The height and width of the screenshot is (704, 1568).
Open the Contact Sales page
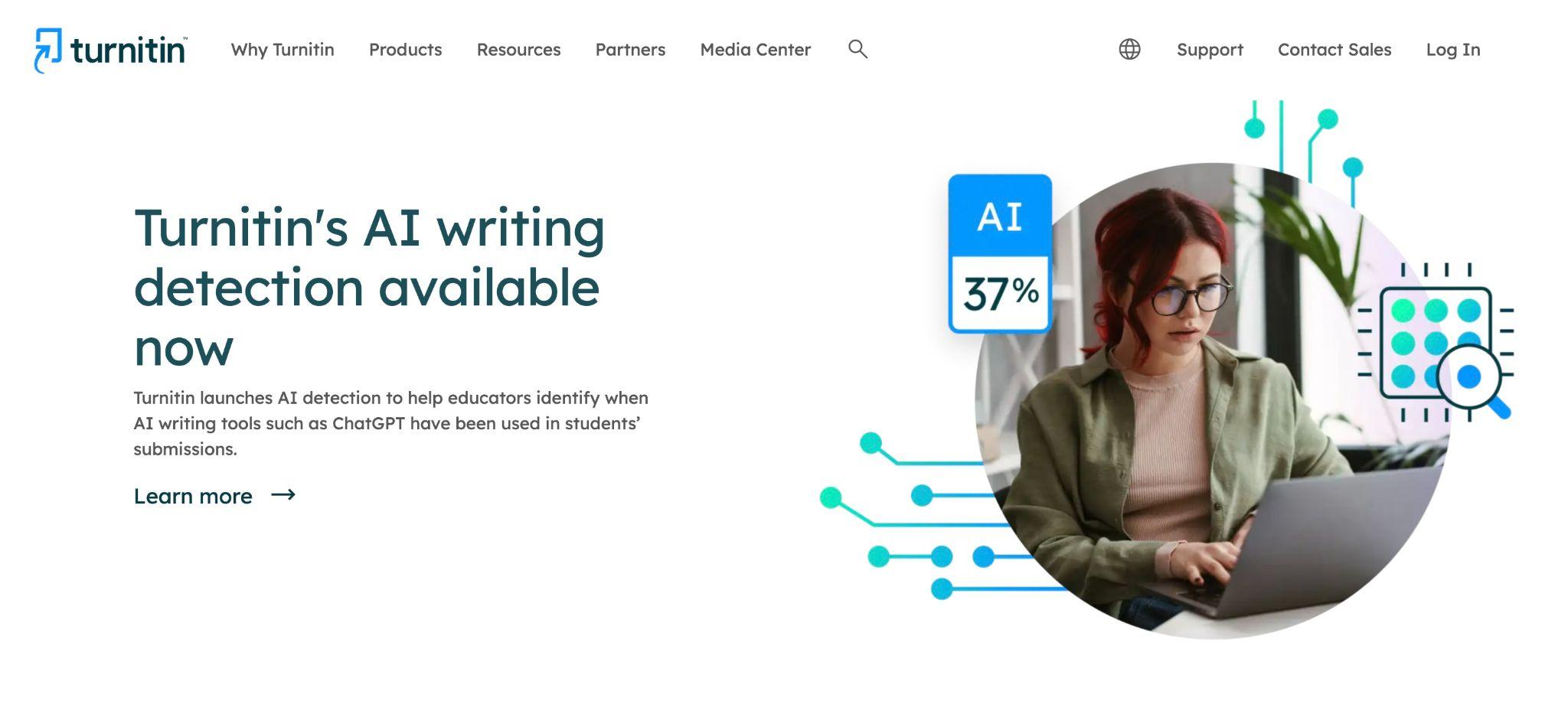pos(1334,50)
